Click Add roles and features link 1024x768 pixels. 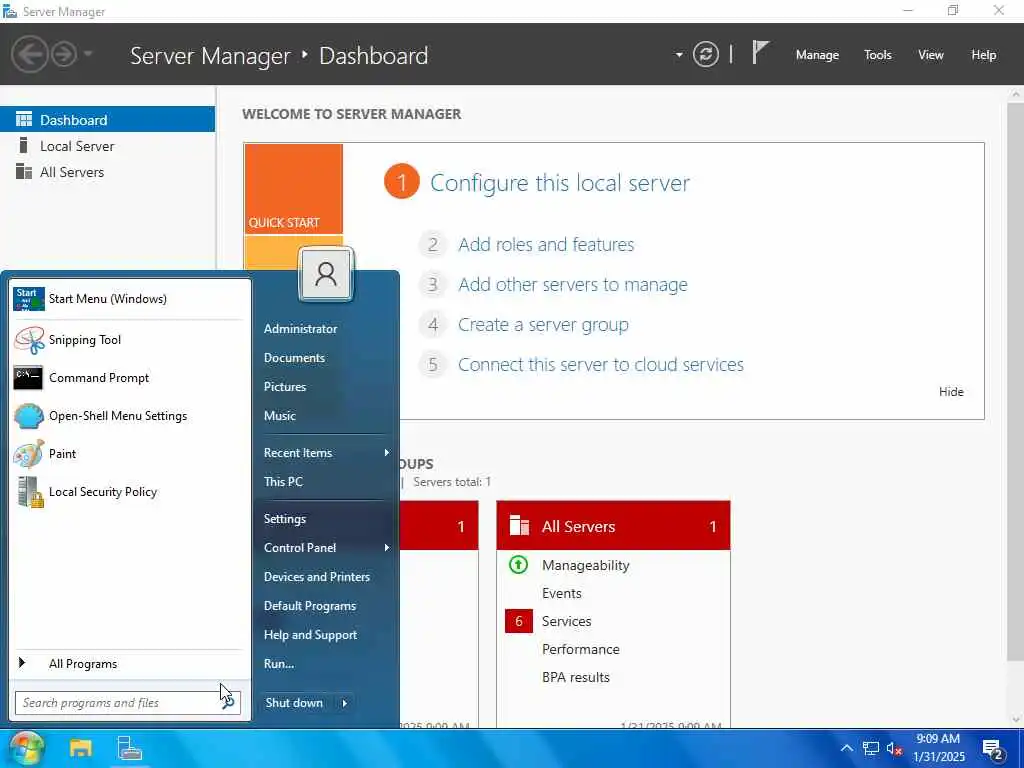point(546,244)
